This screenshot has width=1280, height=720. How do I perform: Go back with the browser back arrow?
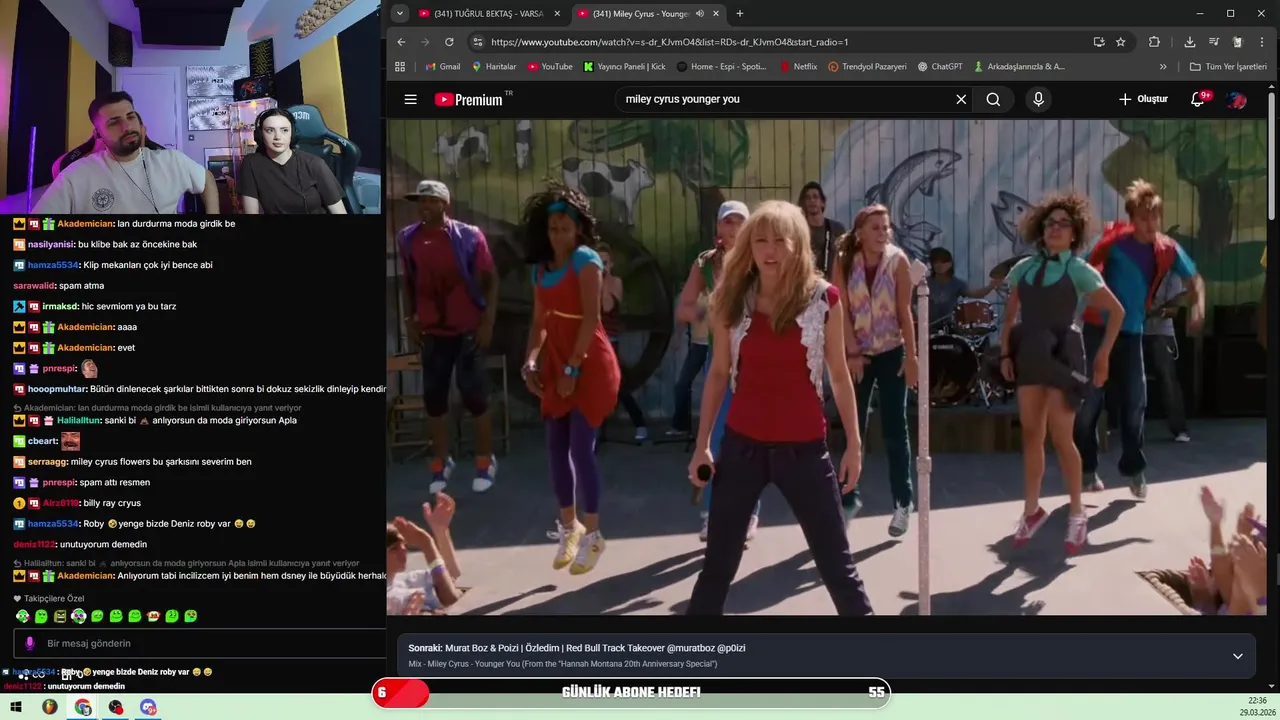point(401,42)
